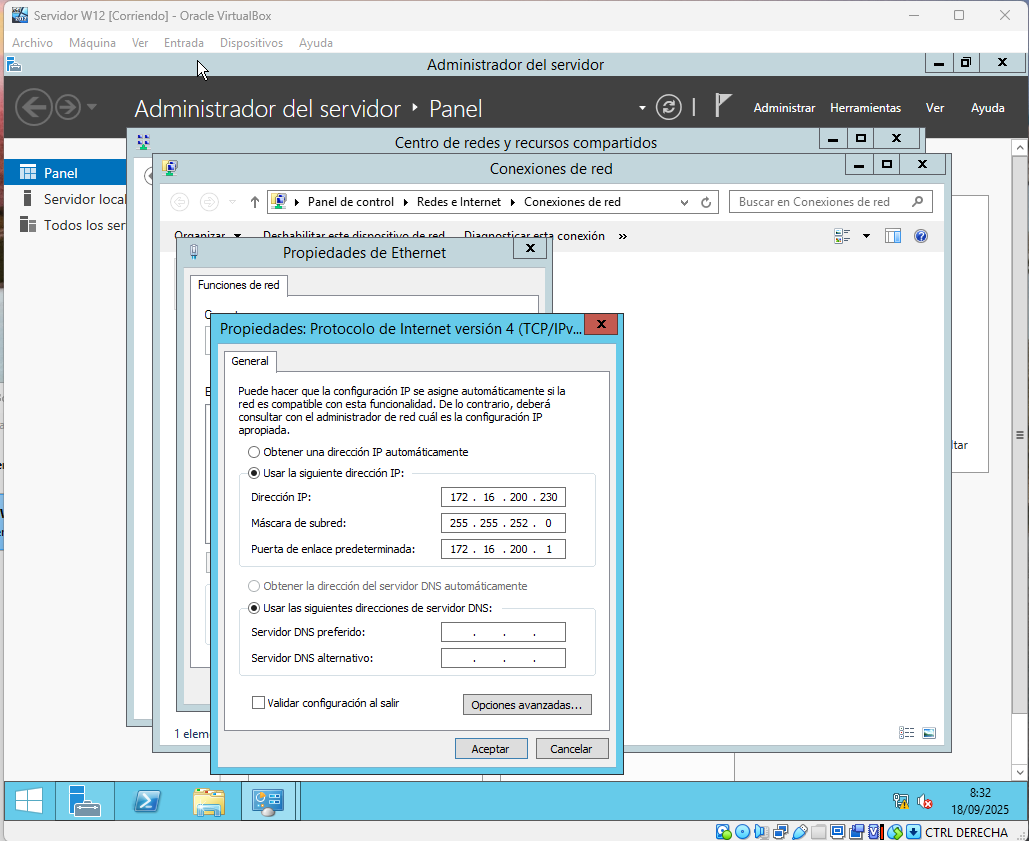Screen dimensions: 1029x841
Task: Open the Herramientas menu
Action: click(x=865, y=108)
